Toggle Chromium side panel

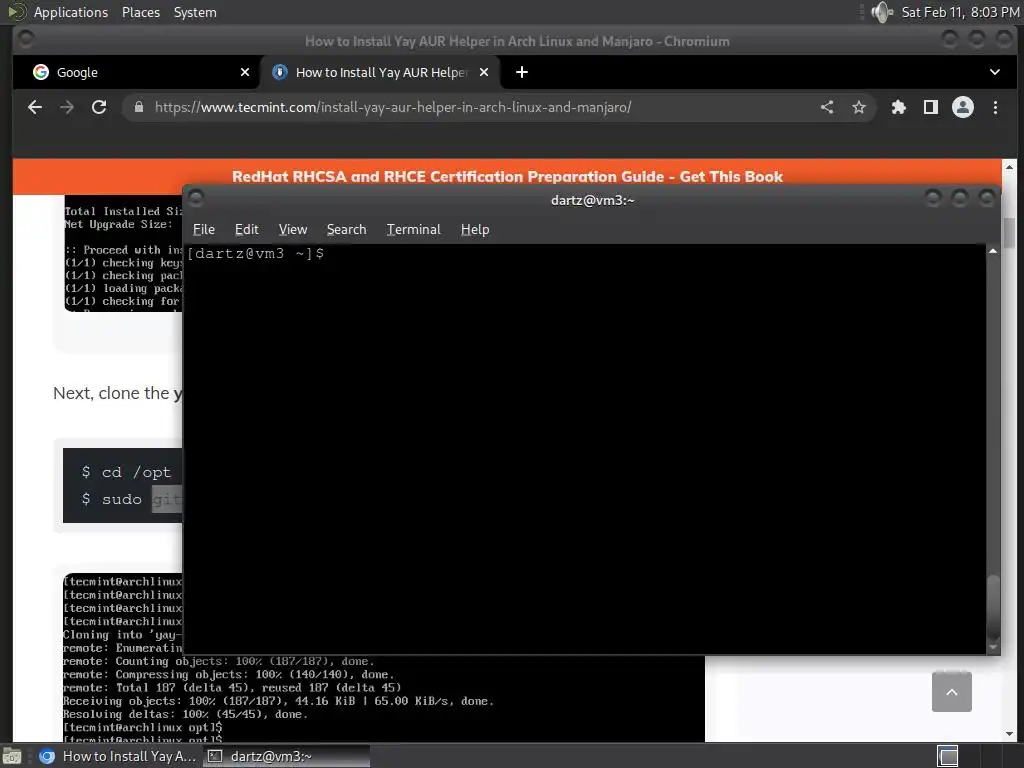coord(931,107)
